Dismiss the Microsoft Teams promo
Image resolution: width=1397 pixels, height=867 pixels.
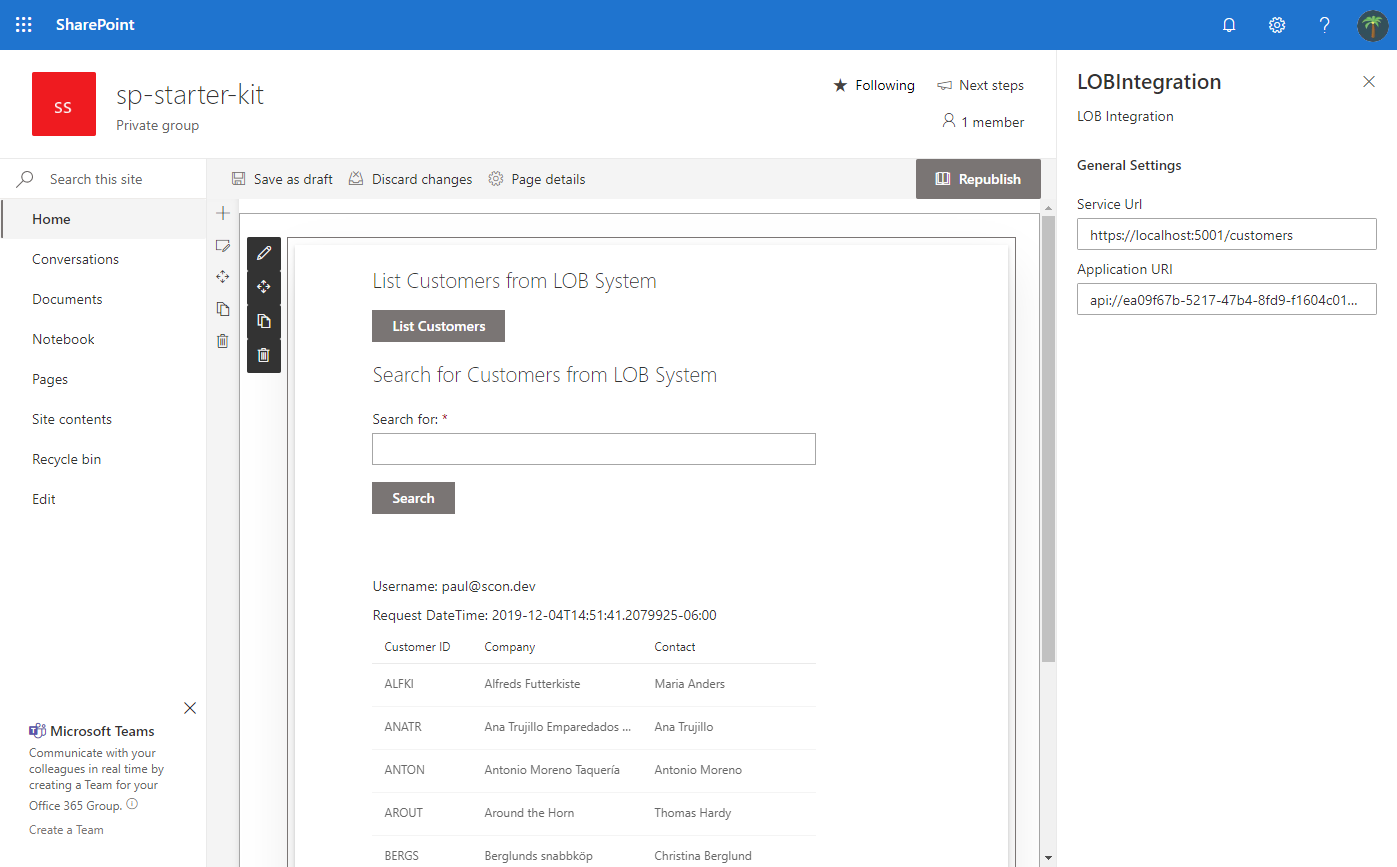190,708
